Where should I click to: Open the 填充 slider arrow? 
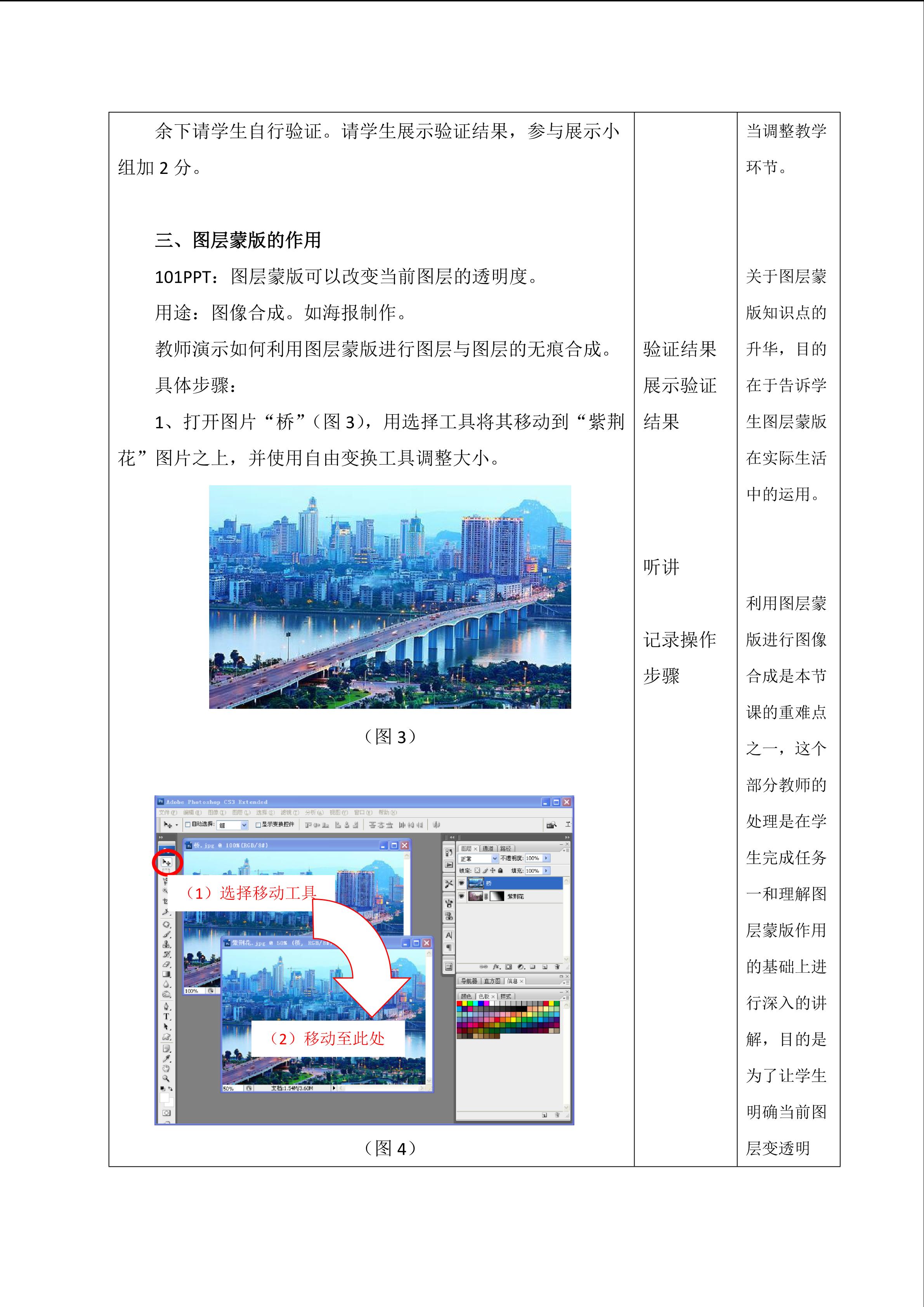click(x=547, y=871)
